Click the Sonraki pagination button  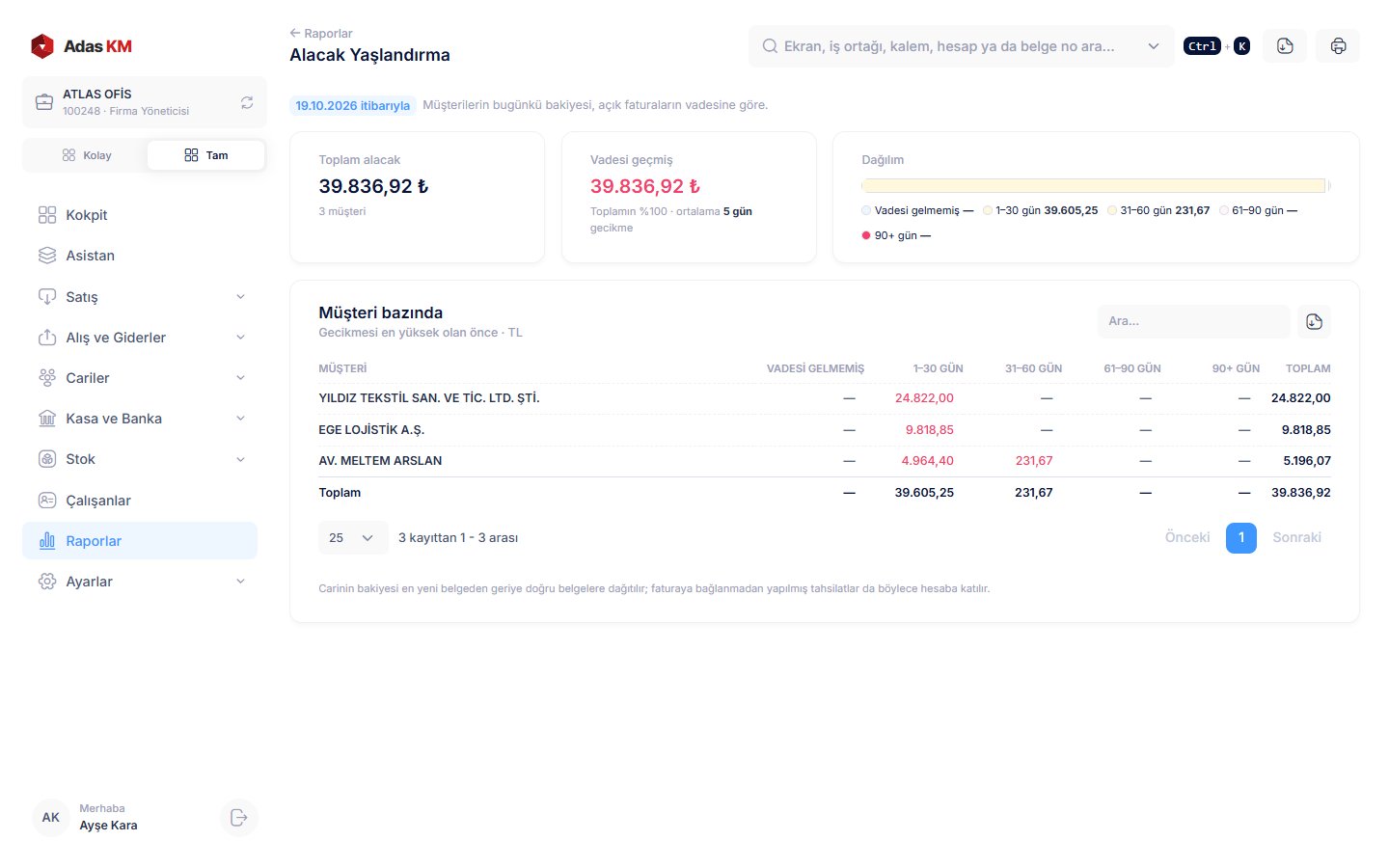click(1296, 537)
